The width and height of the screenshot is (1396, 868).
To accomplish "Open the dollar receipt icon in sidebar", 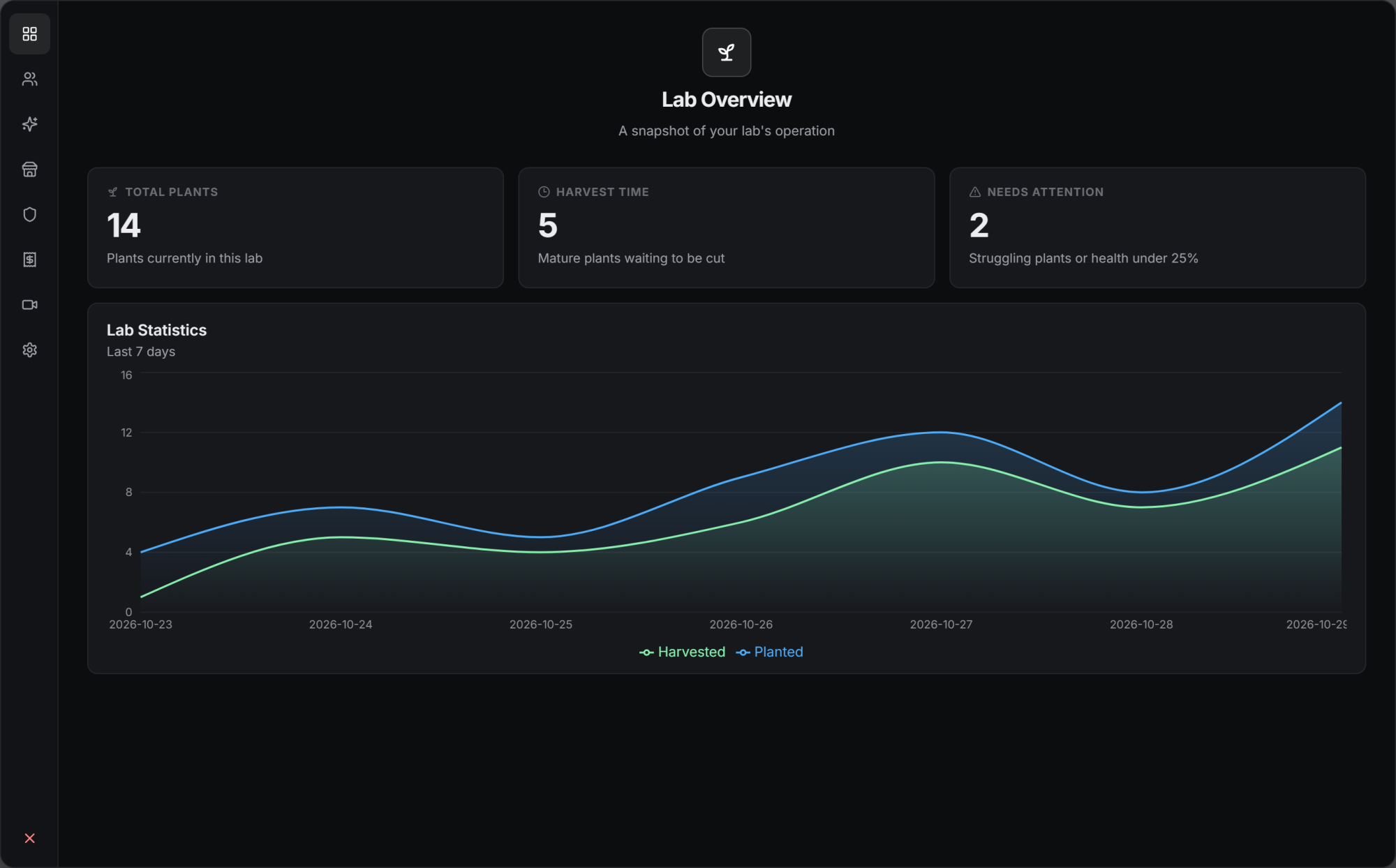I will 29,260.
